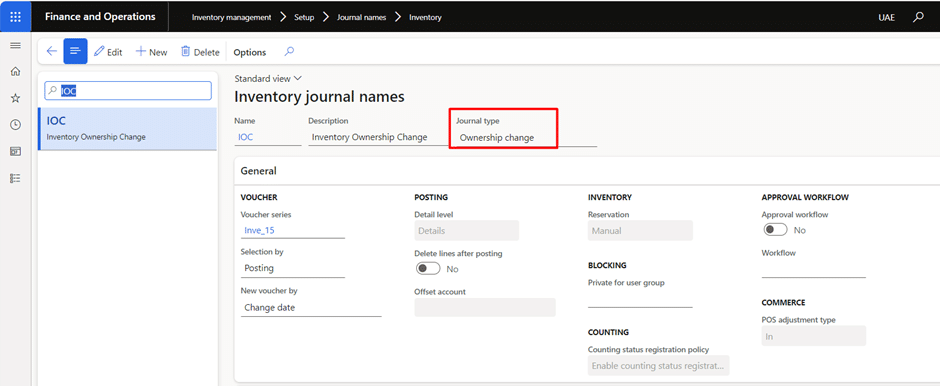This screenshot has width=940, height=386.
Task: Go to Home icon in sidebar
Action: (x=16, y=72)
